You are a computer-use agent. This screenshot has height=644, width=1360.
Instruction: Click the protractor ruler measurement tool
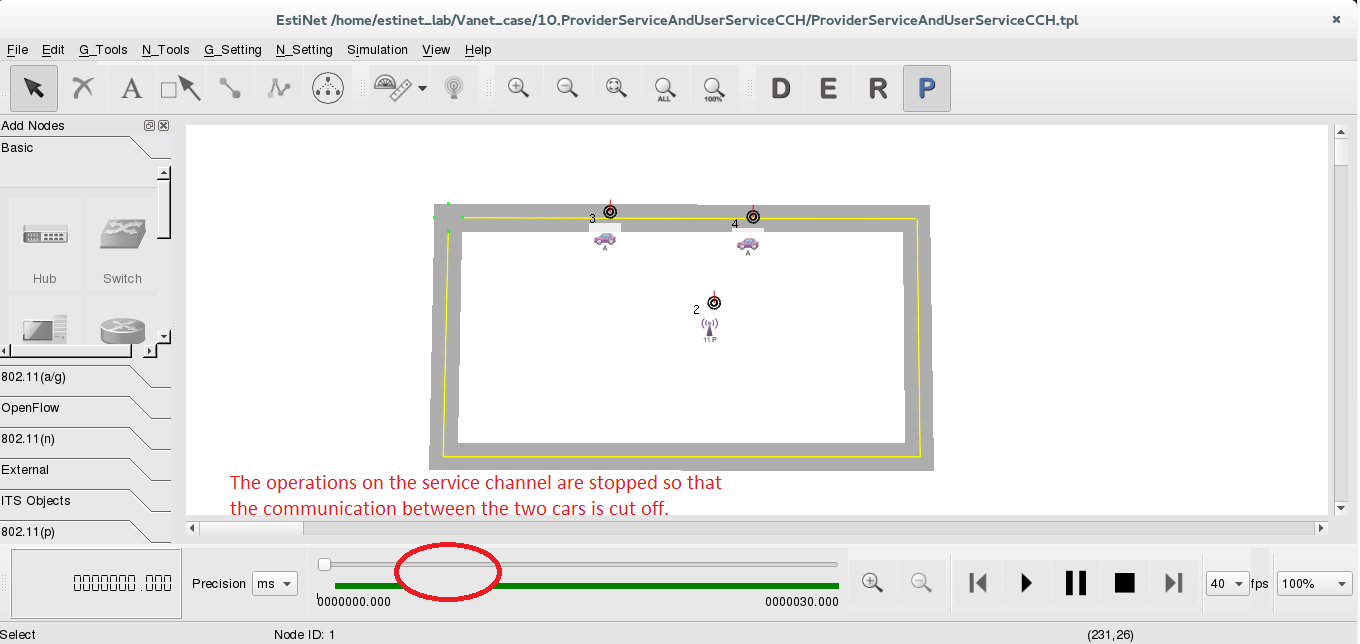[392, 88]
